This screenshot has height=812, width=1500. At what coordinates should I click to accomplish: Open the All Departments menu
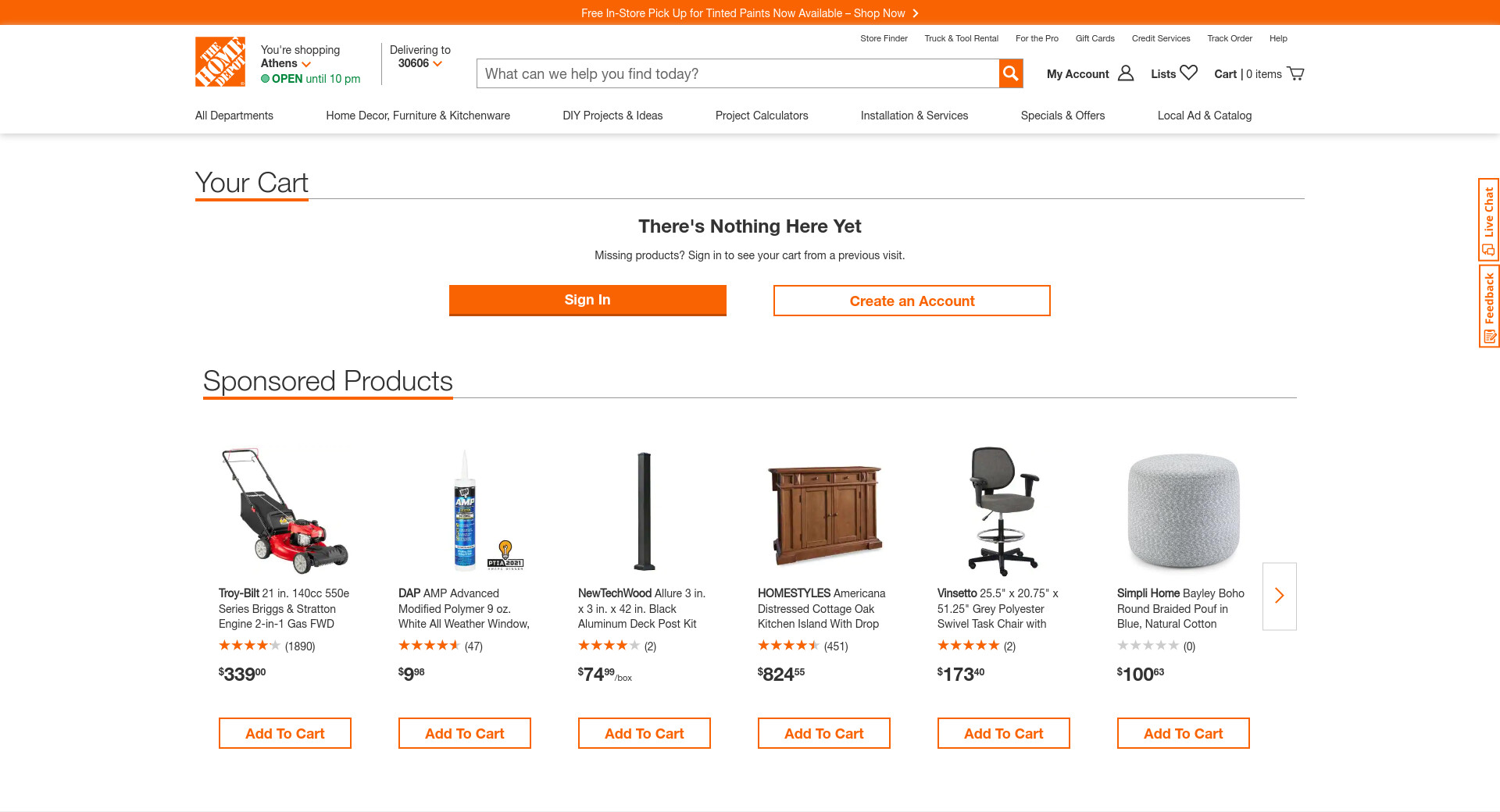(234, 116)
